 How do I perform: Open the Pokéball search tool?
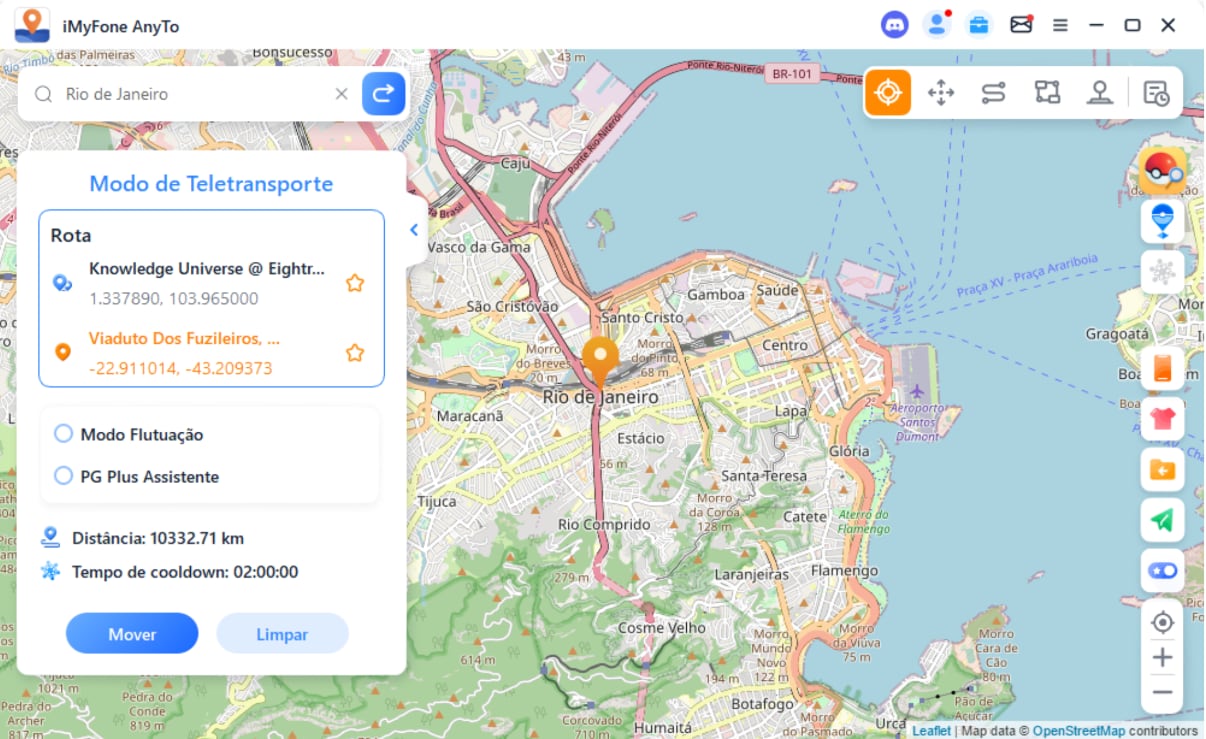[x=1162, y=171]
